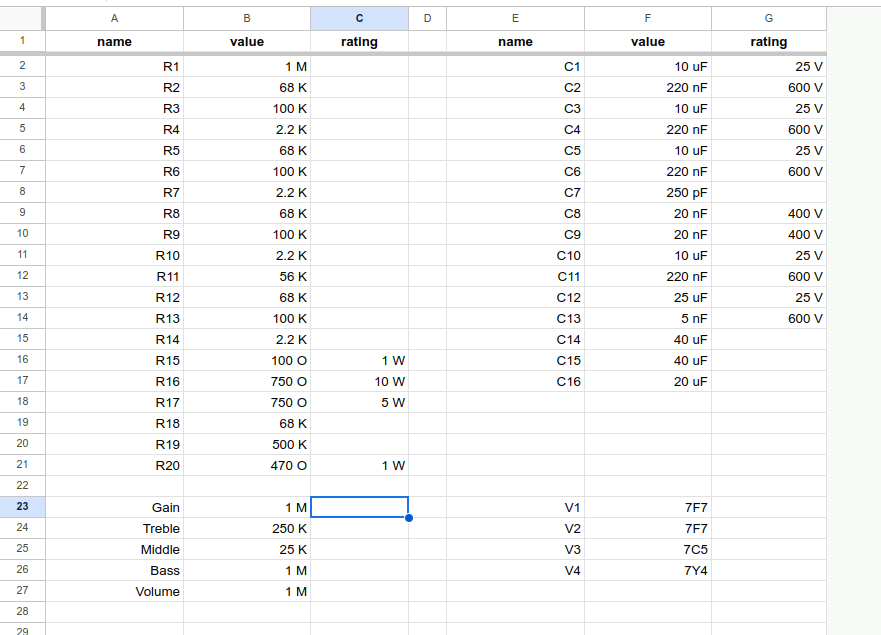Click the C16 value '20 uF'
The height and width of the screenshot is (635, 881).
tap(648, 382)
